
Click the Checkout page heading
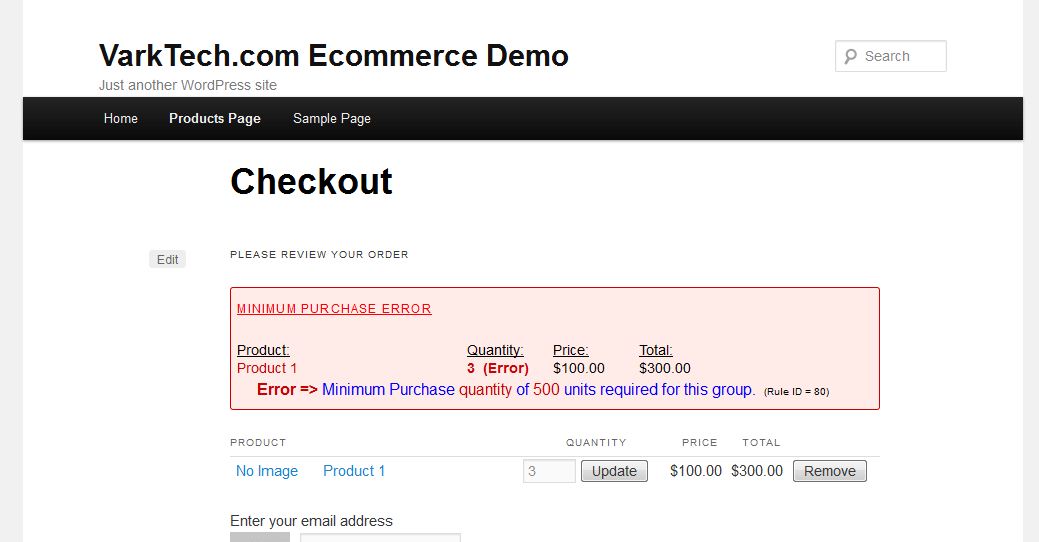(x=311, y=182)
